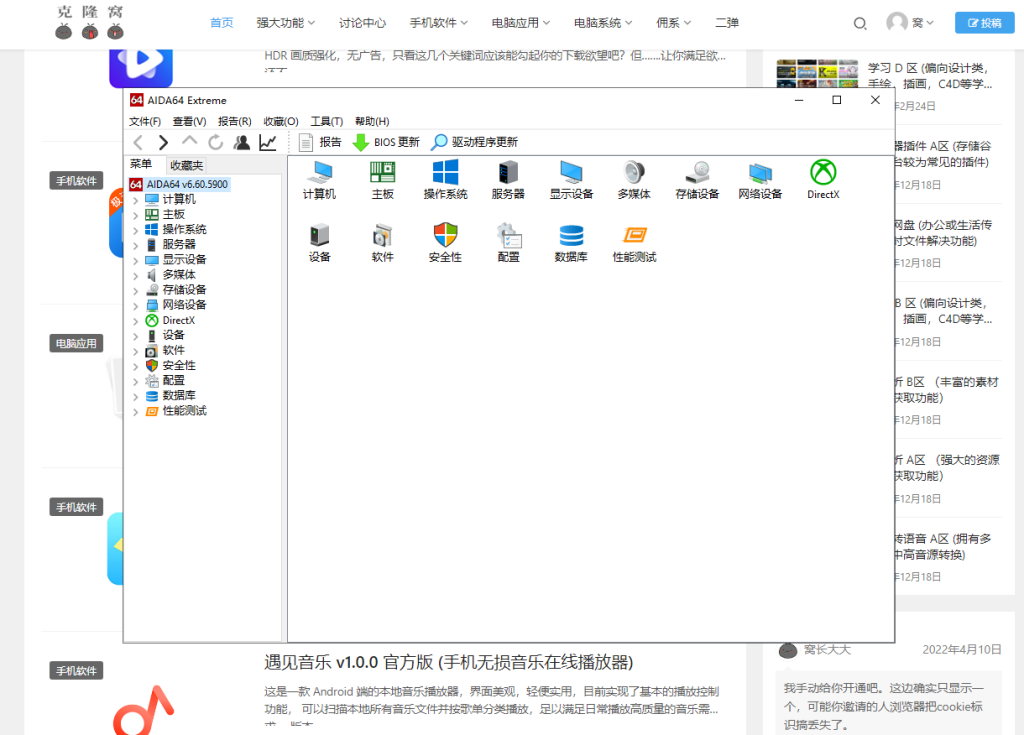Click the Forward arrow in AIDA64 toolbar

coord(163,142)
